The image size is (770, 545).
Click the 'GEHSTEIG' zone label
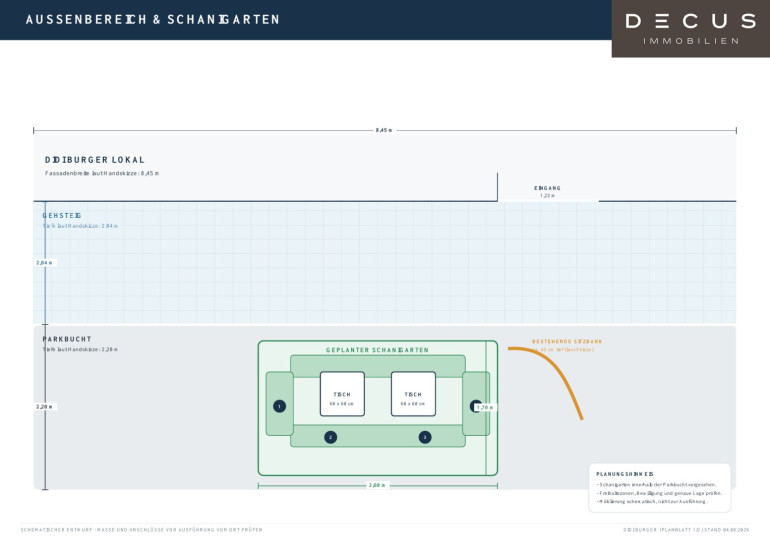(x=62, y=216)
